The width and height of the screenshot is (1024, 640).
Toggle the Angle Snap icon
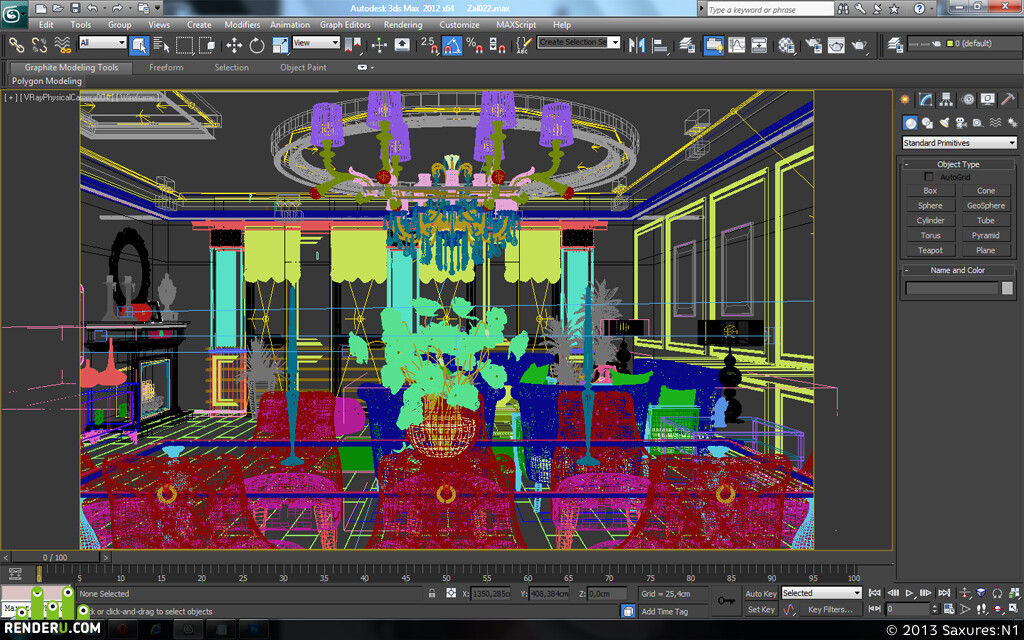(x=451, y=45)
